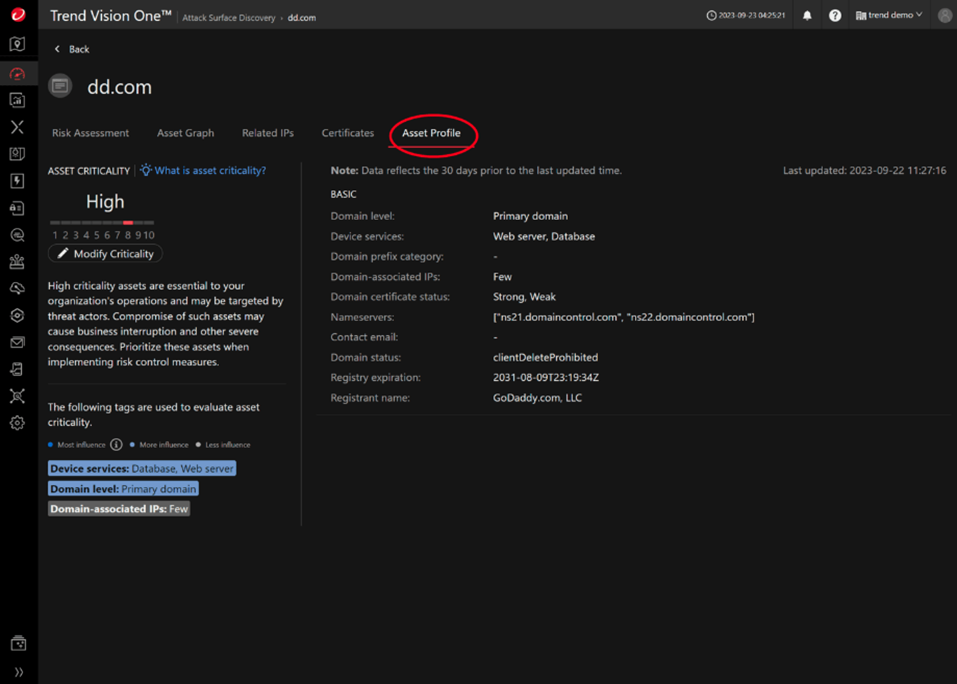Click the dd.com domain asset icon

[x=60, y=86]
